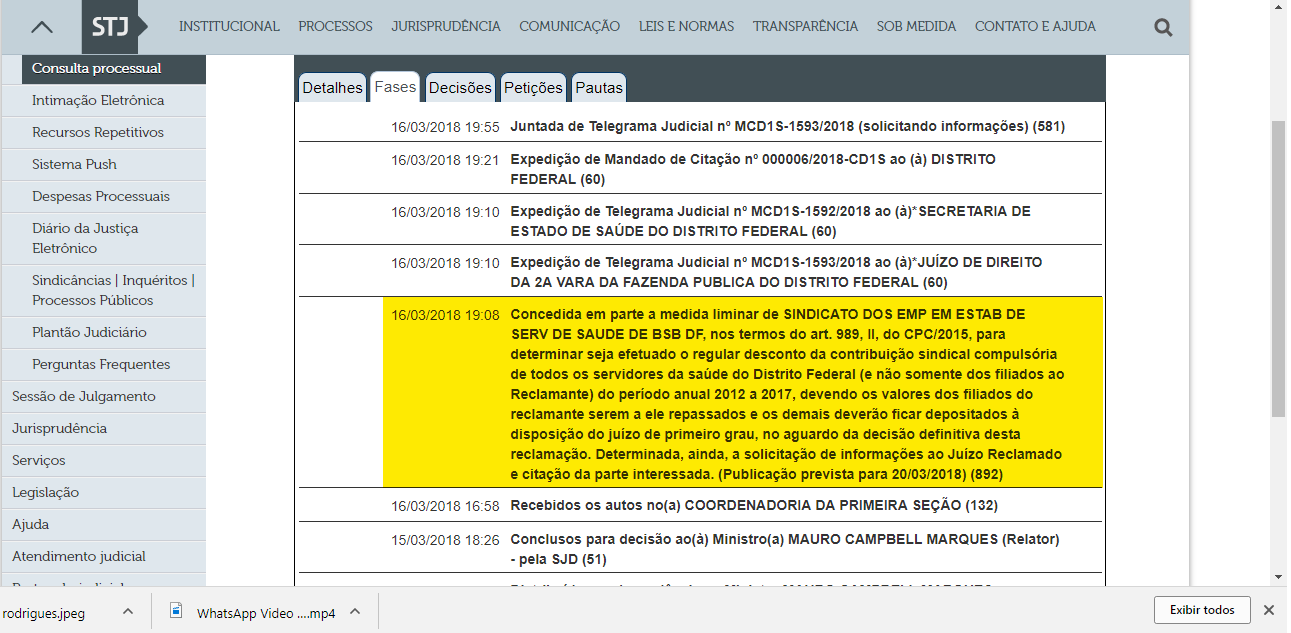Click the Exibir todos button
The width and height of the screenshot is (1291, 633).
pyautogui.click(x=1201, y=610)
